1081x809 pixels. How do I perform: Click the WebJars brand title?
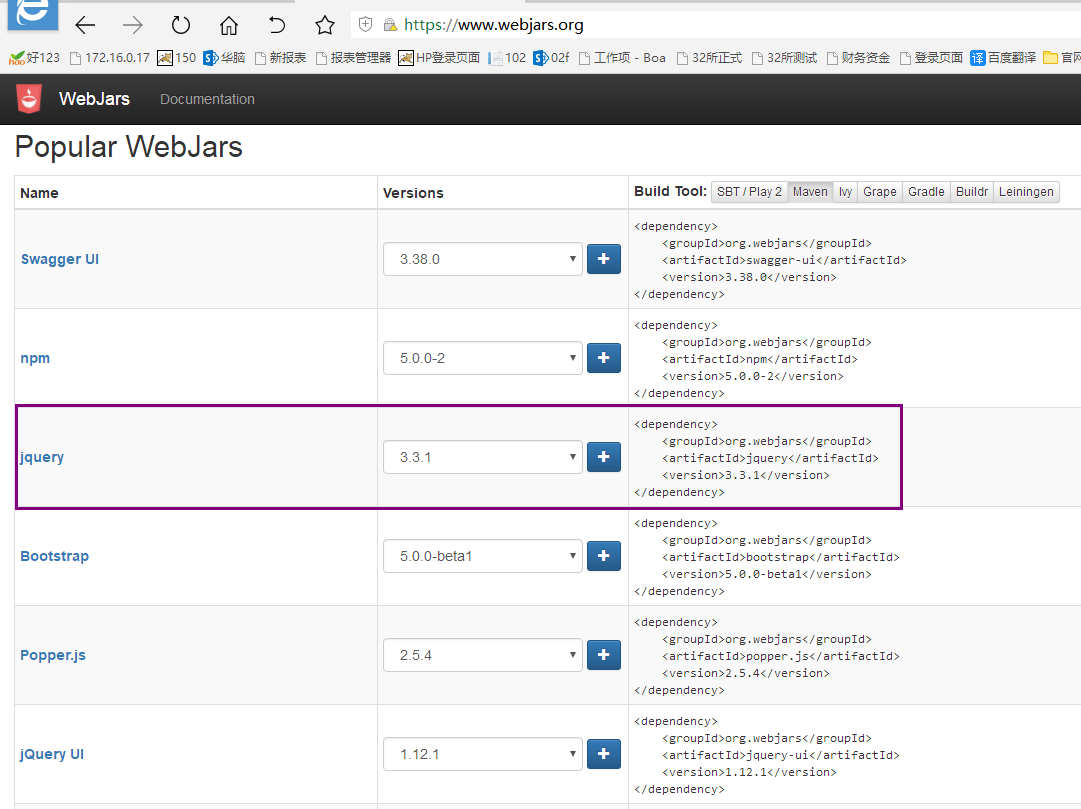tap(94, 99)
